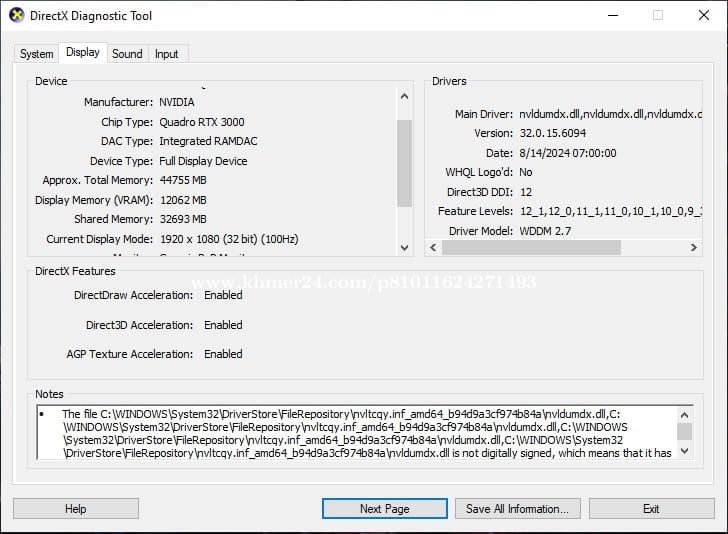728x534 pixels.
Task: Click Drivers panel scroll left arrow
Action: pos(433,247)
